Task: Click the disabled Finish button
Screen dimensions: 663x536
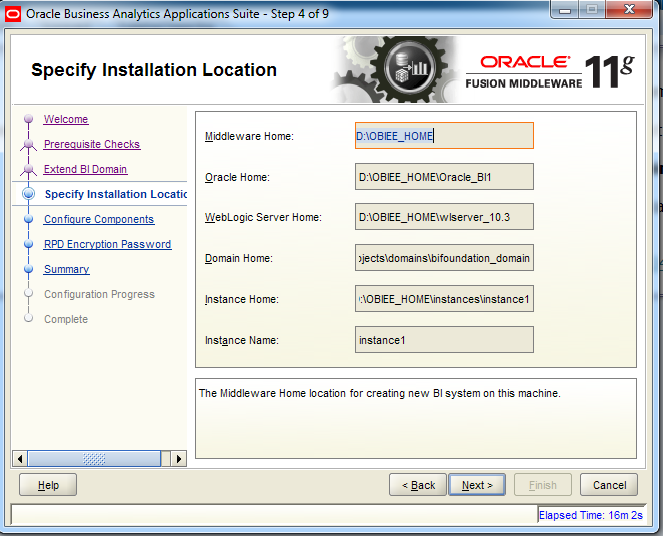Action: [x=543, y=485]
